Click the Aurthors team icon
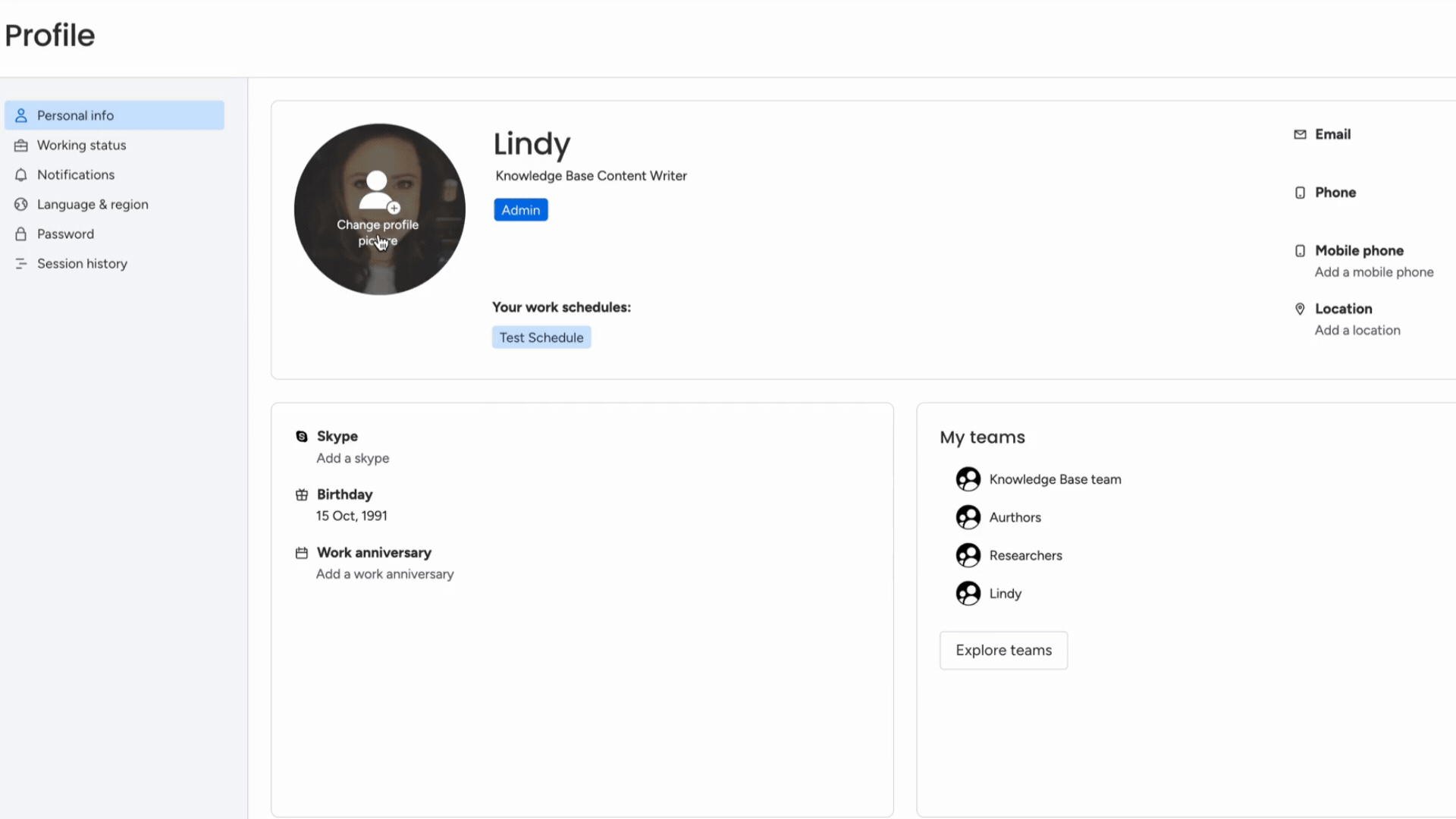Viewport: 1456px width, 819px height. tap(968, 517)
